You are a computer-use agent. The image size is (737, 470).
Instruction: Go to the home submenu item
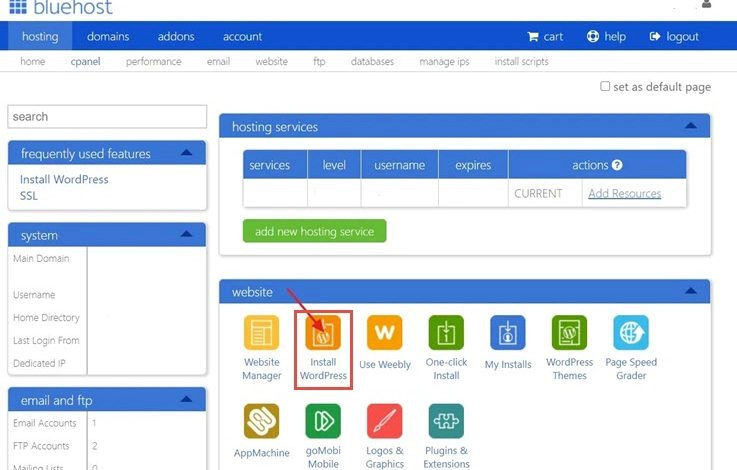click(32, 61)
